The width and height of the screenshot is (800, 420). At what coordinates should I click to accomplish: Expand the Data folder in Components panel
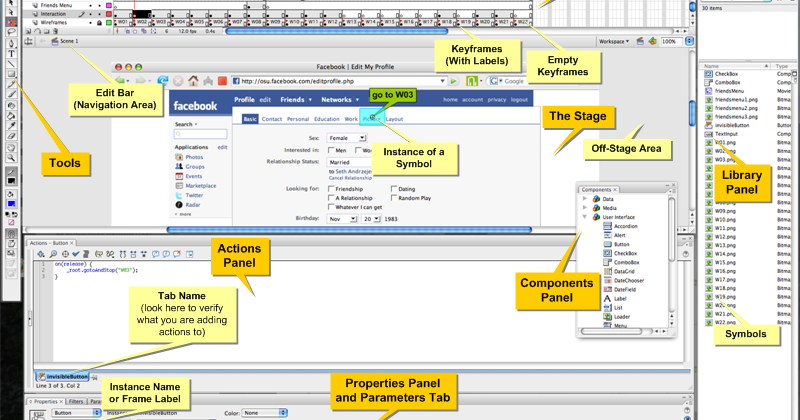(585, 199)
